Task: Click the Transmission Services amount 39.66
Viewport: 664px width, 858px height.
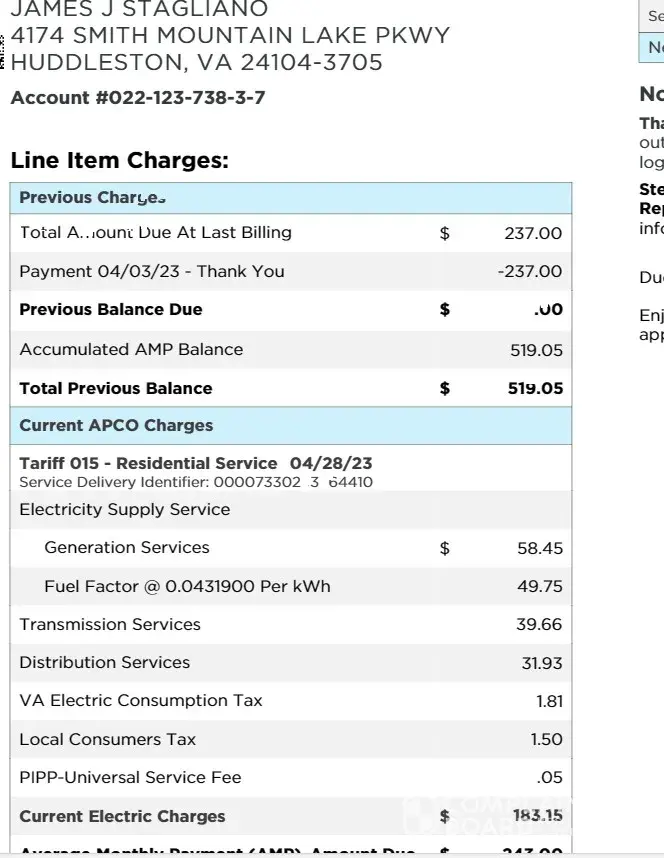Action: 539,625
